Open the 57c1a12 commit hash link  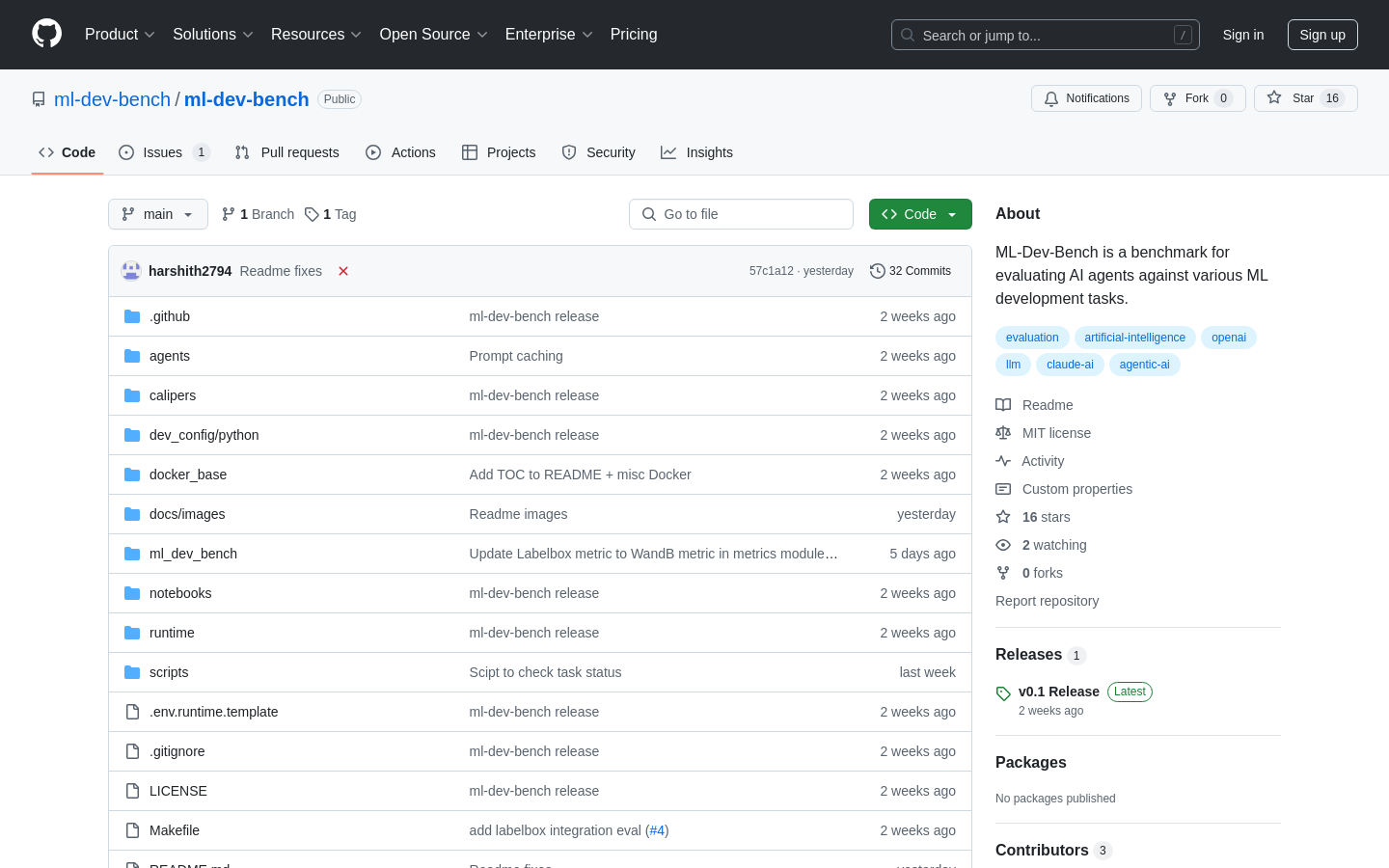click(772, 271)
